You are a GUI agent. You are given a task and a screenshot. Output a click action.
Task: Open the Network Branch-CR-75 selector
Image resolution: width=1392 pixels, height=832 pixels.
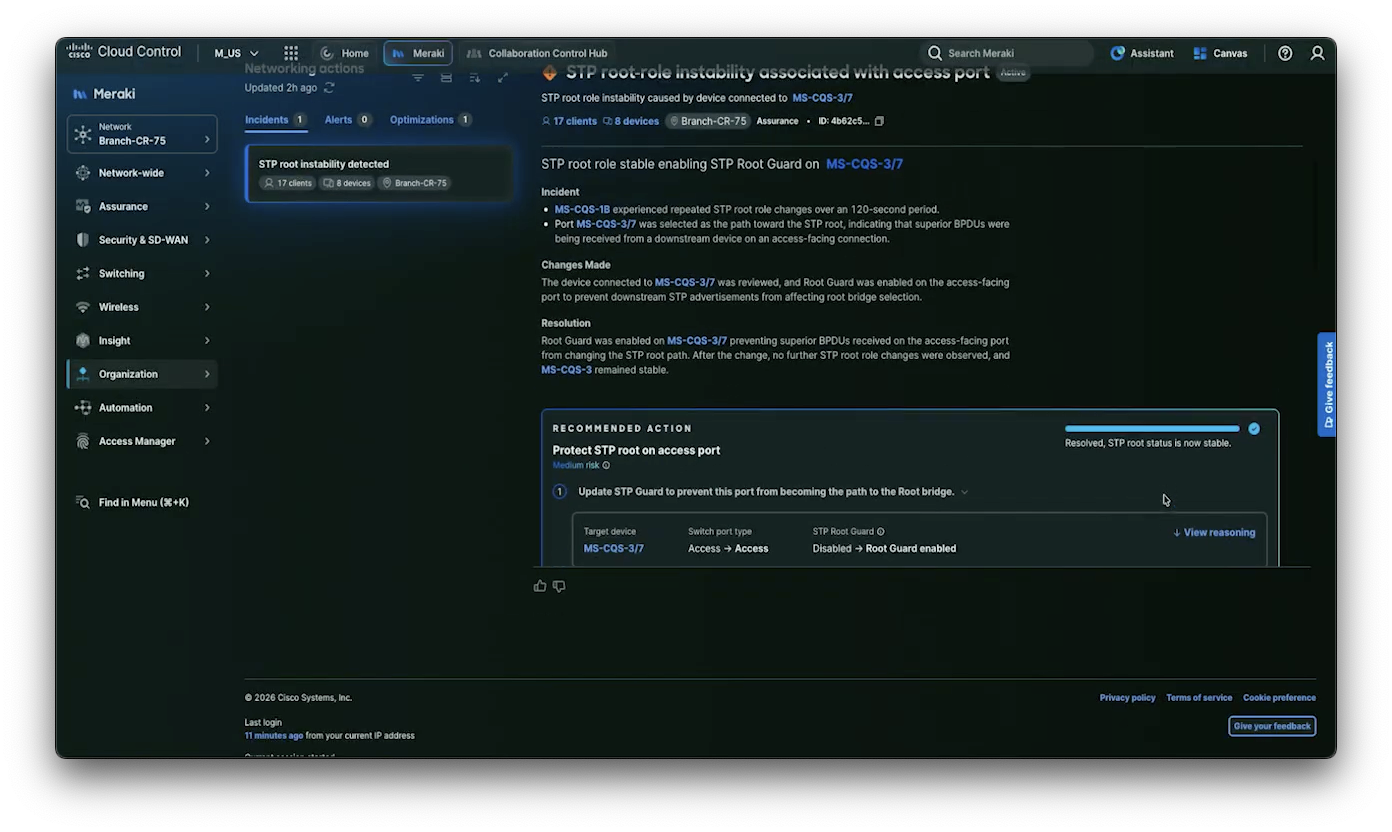tap(142, 134)
